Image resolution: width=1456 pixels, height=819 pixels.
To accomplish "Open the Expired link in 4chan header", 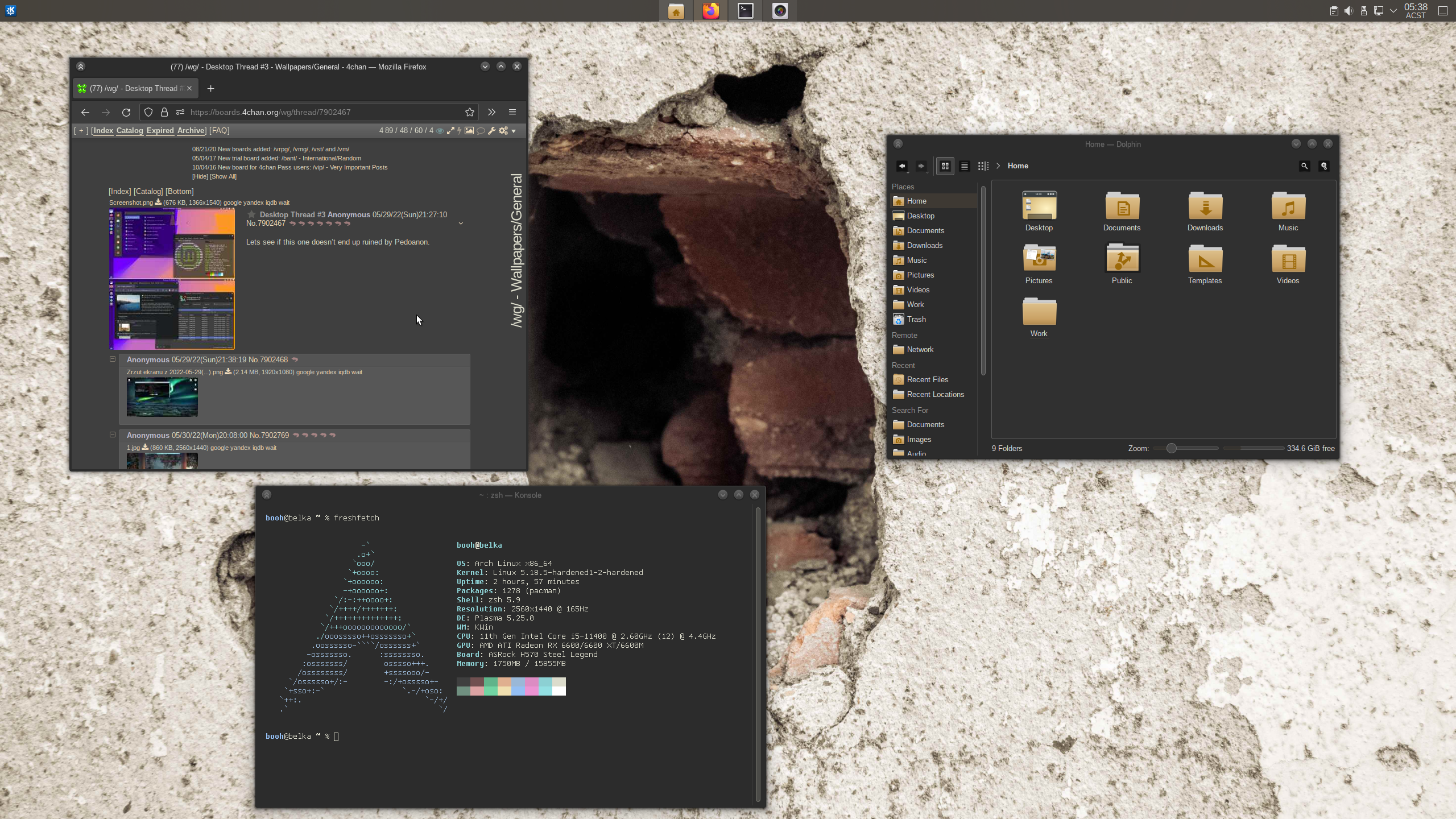I will (160, 131).
